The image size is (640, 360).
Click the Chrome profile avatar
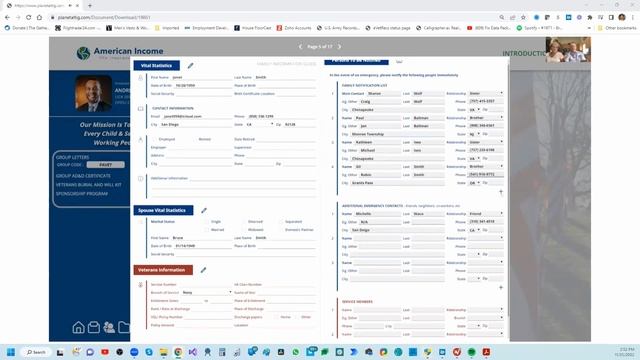[622, 17]
